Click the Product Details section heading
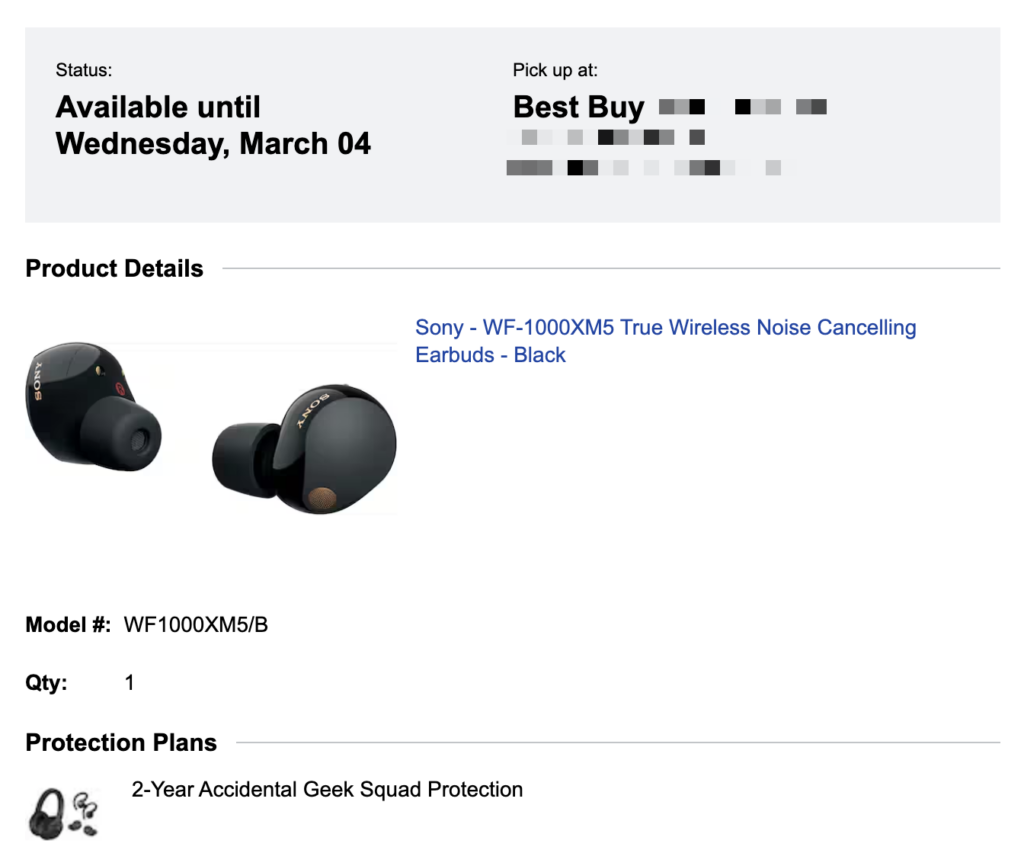Image resolution: width=1024 pixels, height=866 pixels. (x=114, y=269)
